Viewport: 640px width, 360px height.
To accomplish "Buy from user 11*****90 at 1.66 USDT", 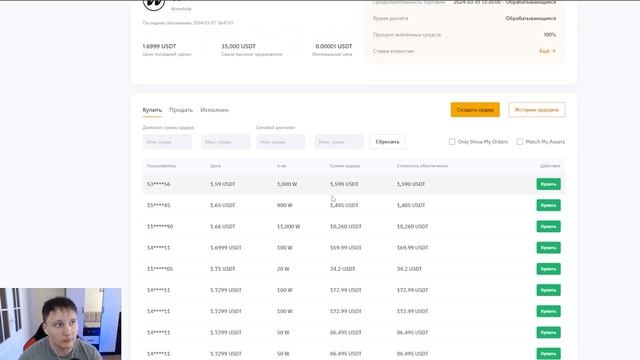I will pos(548,227).
